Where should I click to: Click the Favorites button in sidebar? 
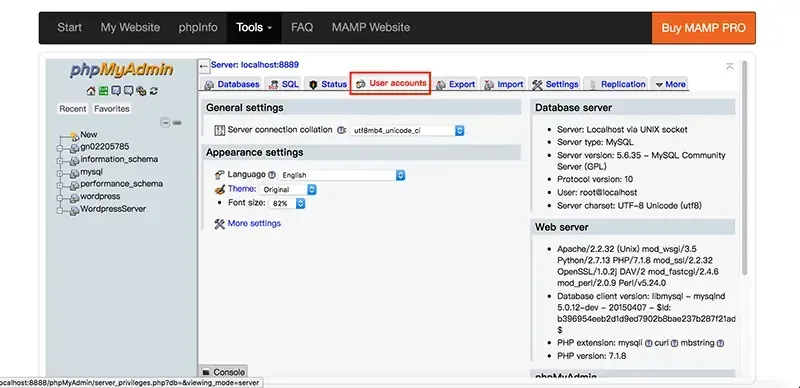[x=111, y=109]
